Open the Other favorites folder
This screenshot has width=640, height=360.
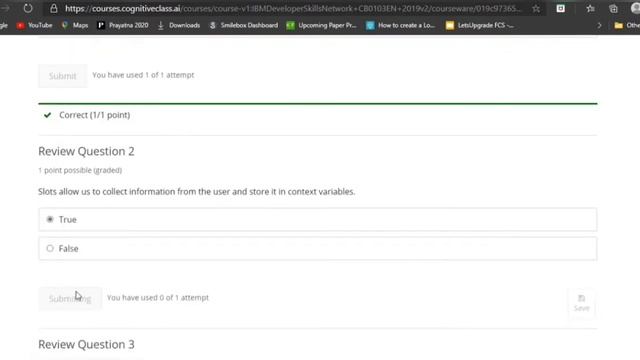click(x=627, y=25)
